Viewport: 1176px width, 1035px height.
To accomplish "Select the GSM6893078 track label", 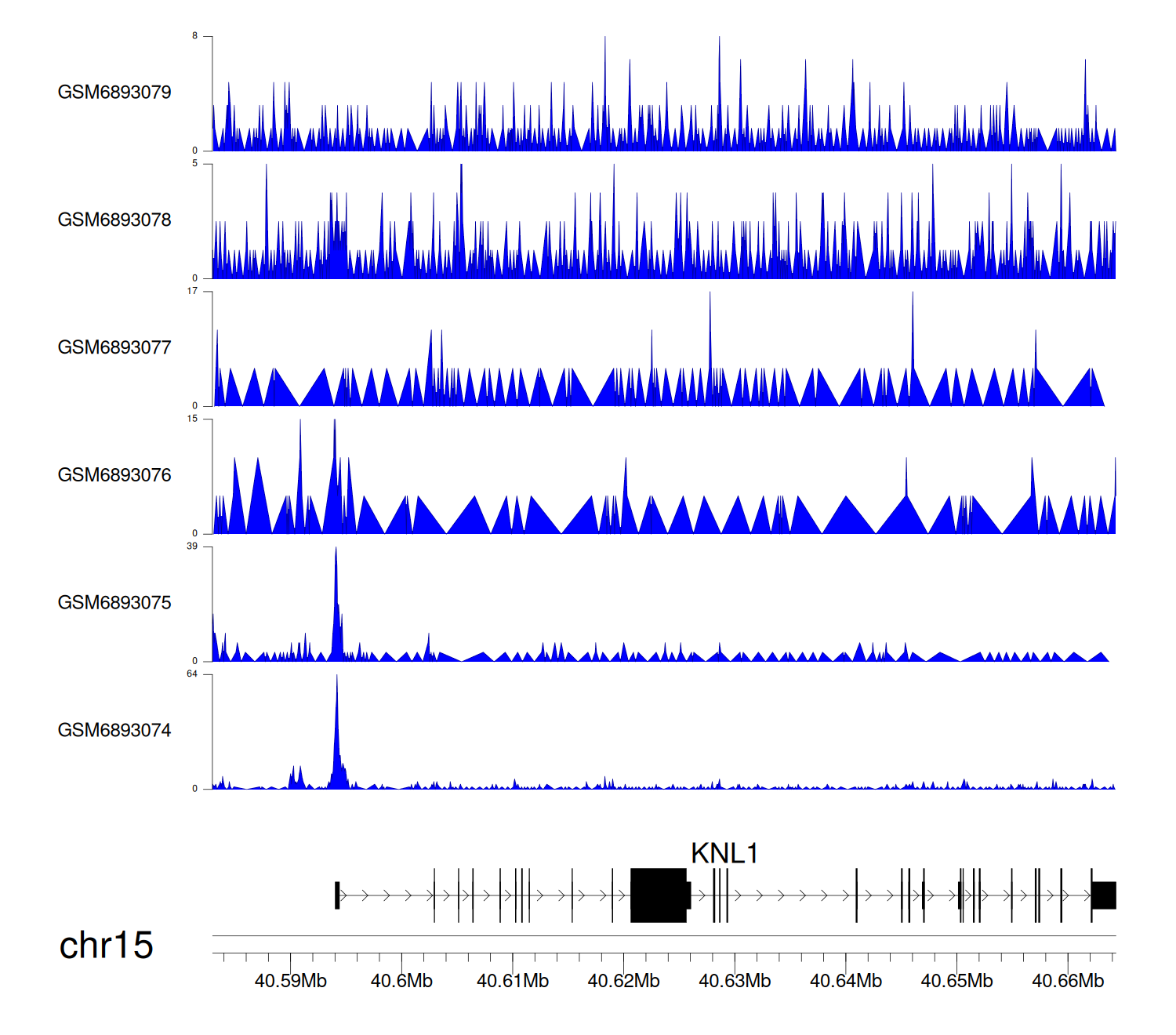I will pos(114,220).
